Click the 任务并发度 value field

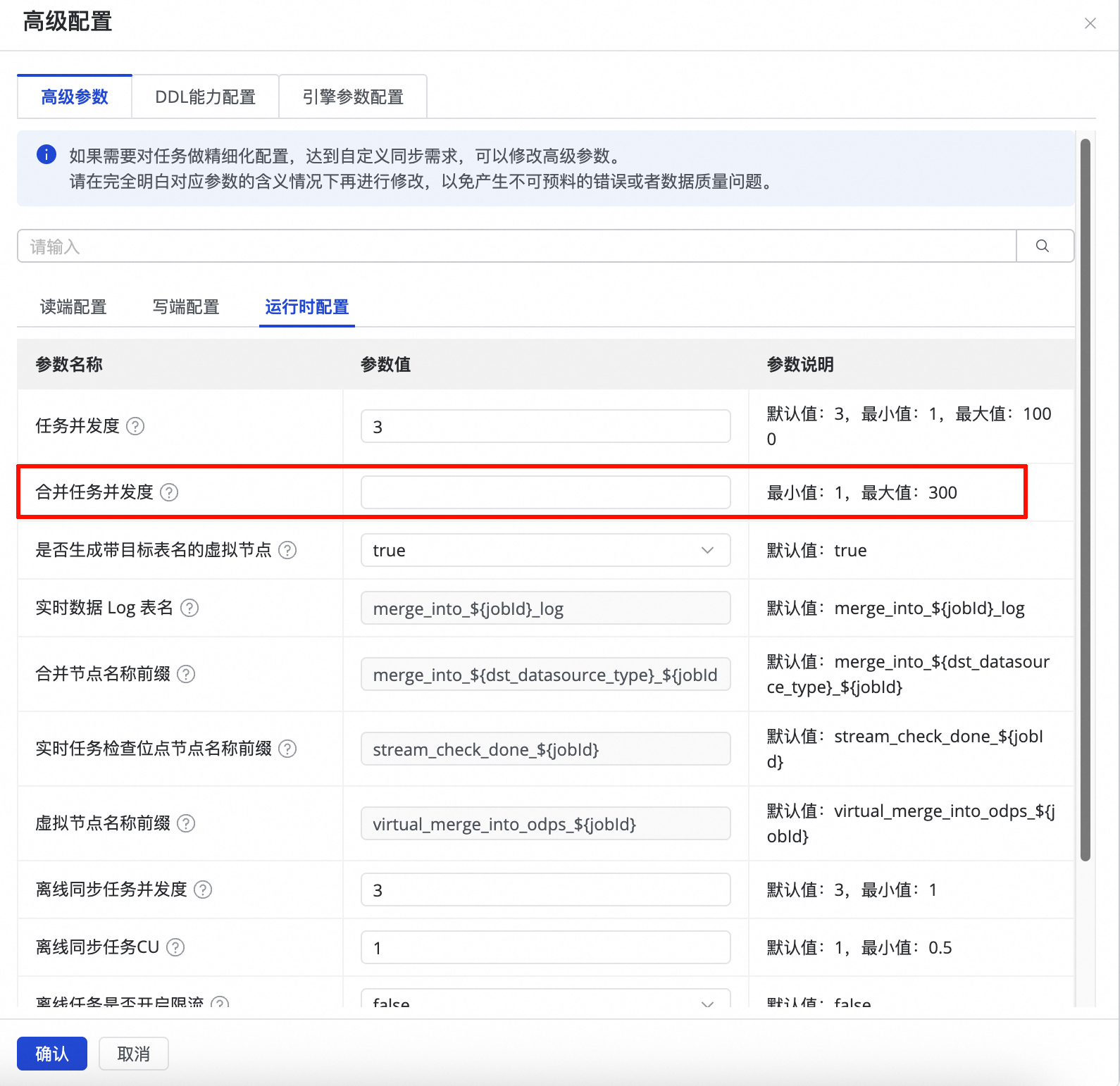click(545, 426)
